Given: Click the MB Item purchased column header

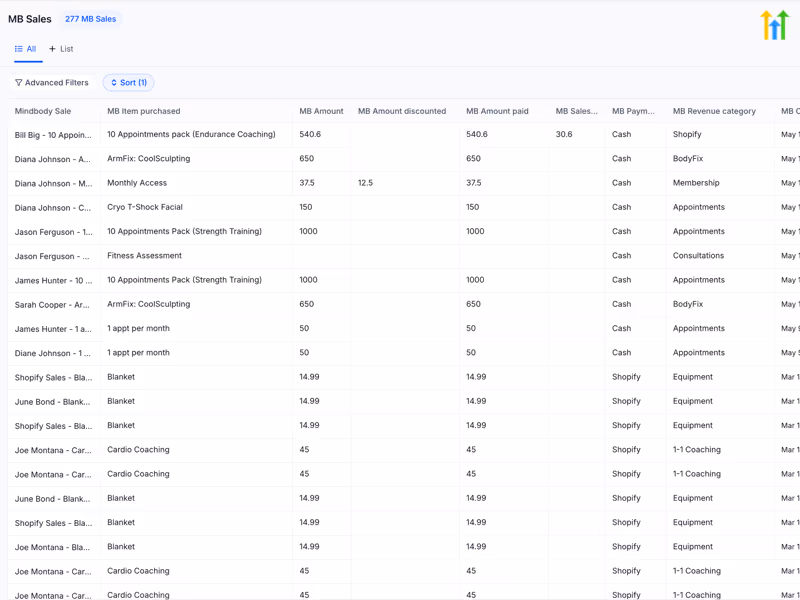Looking at the screenshot, I should (x=143, y=111).
